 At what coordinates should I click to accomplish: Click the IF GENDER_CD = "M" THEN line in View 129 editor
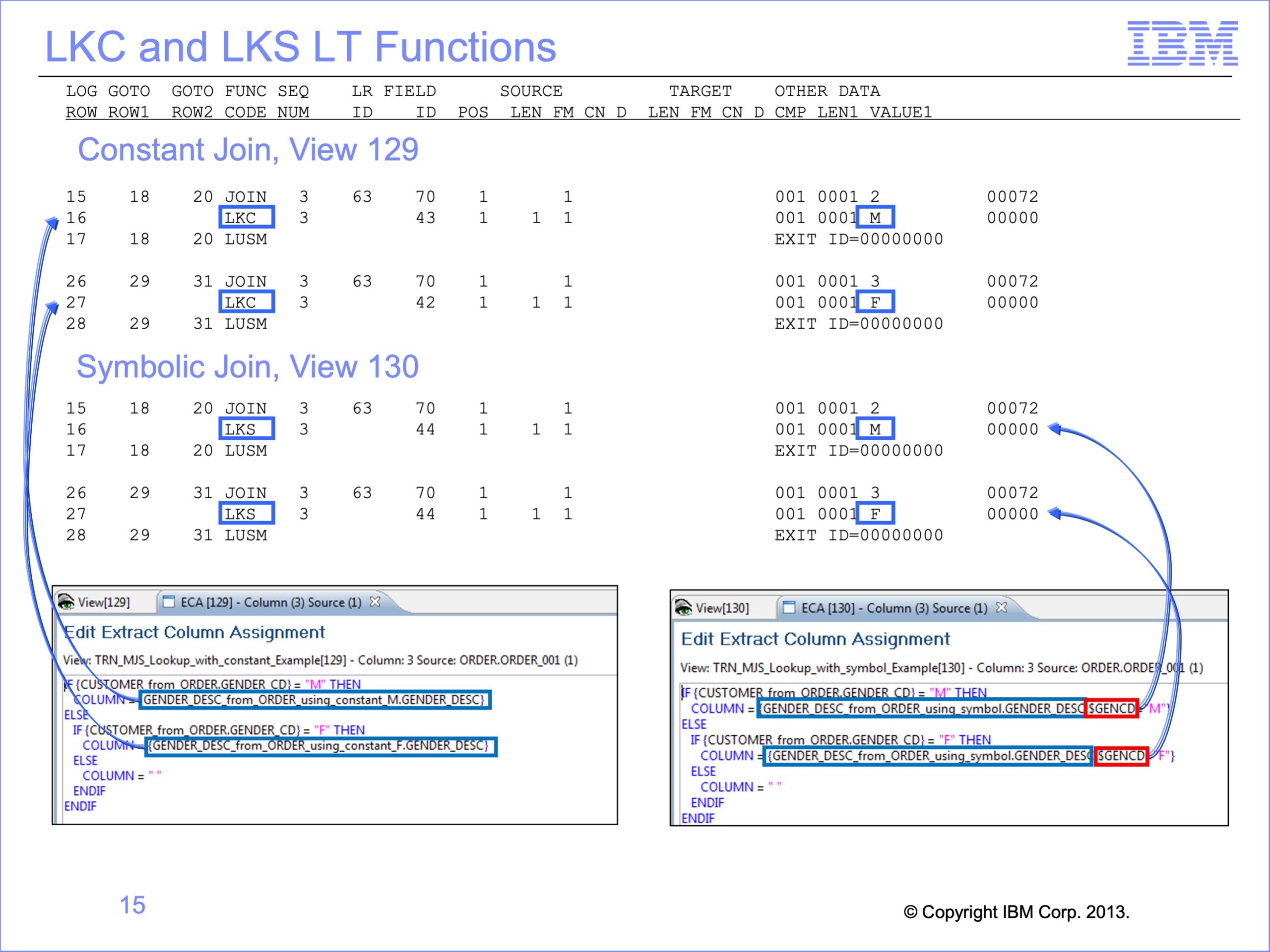click(x=212, y=685)
